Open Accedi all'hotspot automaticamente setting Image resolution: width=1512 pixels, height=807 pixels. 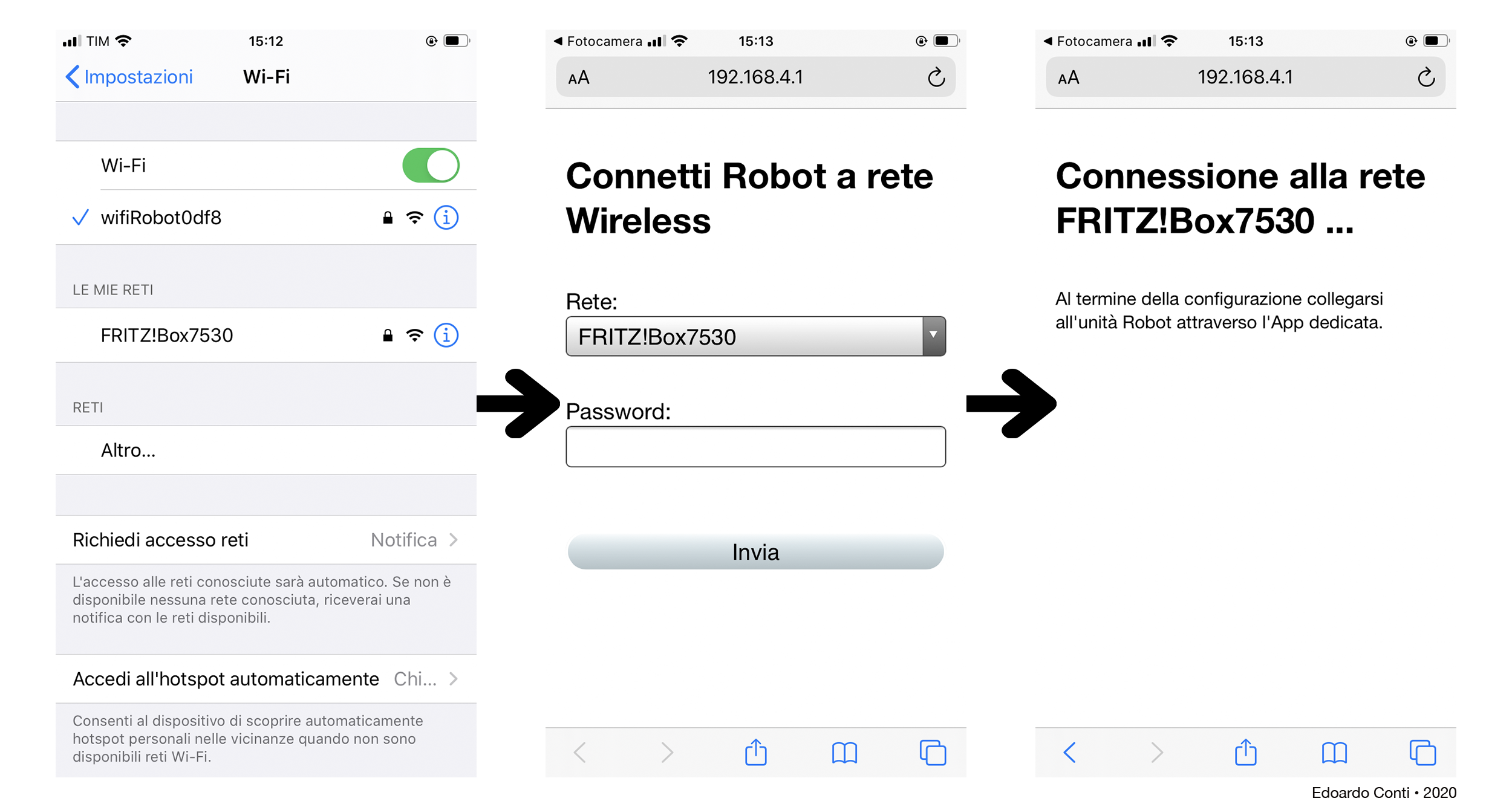pos(266,679)
